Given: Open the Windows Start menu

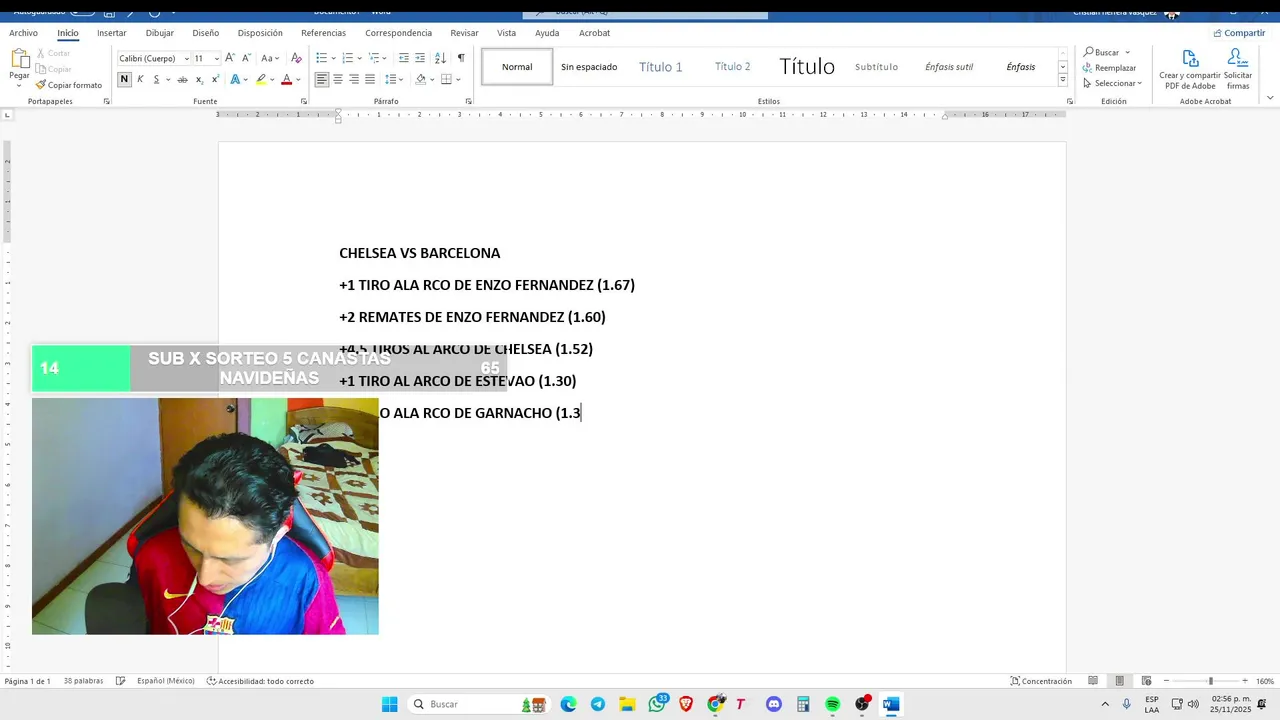Looking at the screenshot, I should (389, 704).
